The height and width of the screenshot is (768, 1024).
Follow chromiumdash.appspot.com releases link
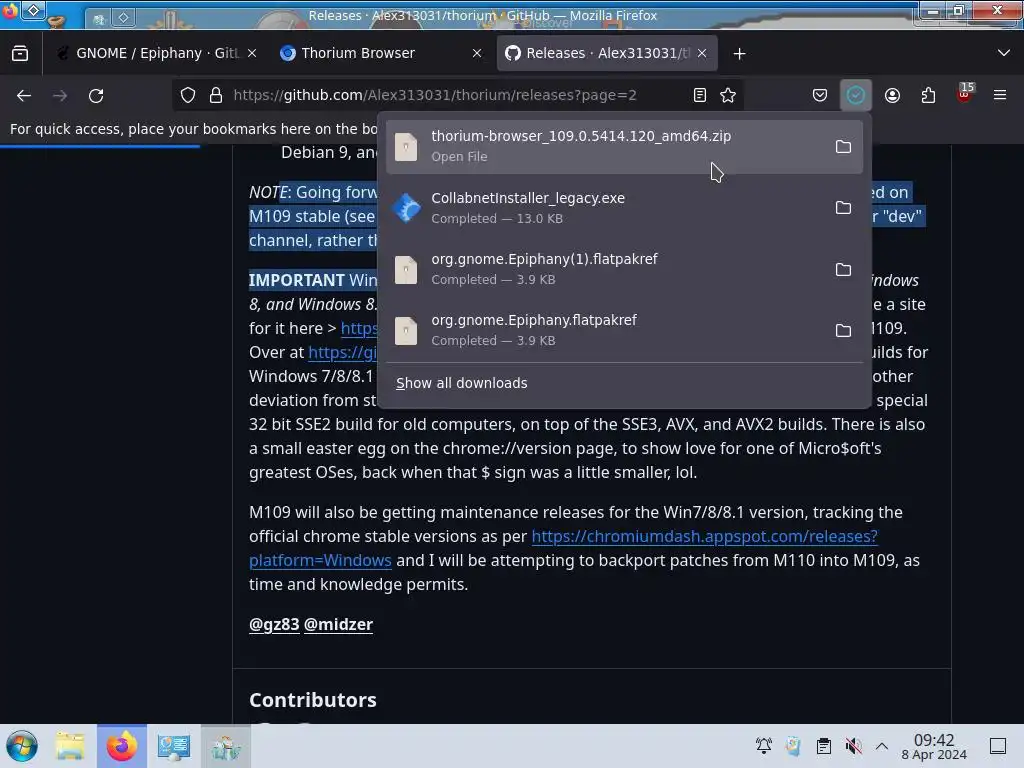[704, 536]
